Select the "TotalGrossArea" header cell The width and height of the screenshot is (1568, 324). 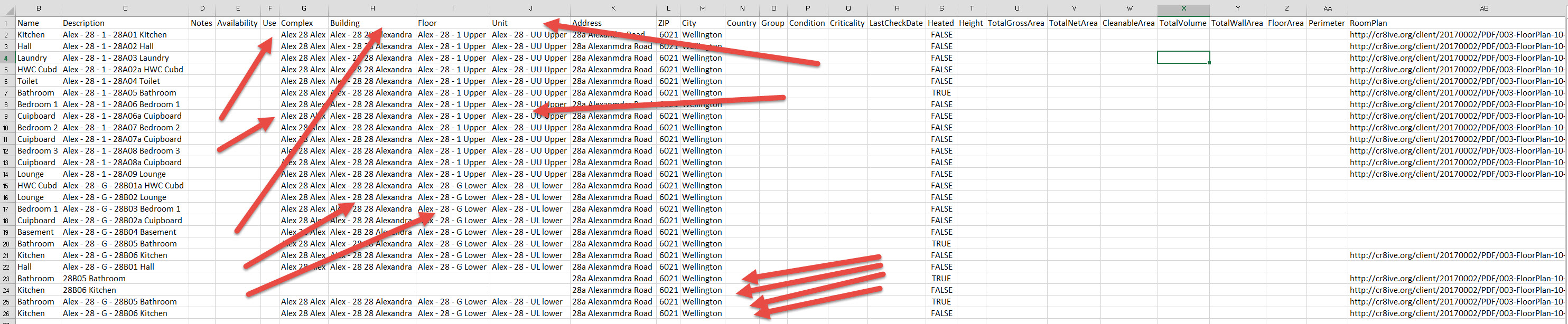tap(1015, 23)
